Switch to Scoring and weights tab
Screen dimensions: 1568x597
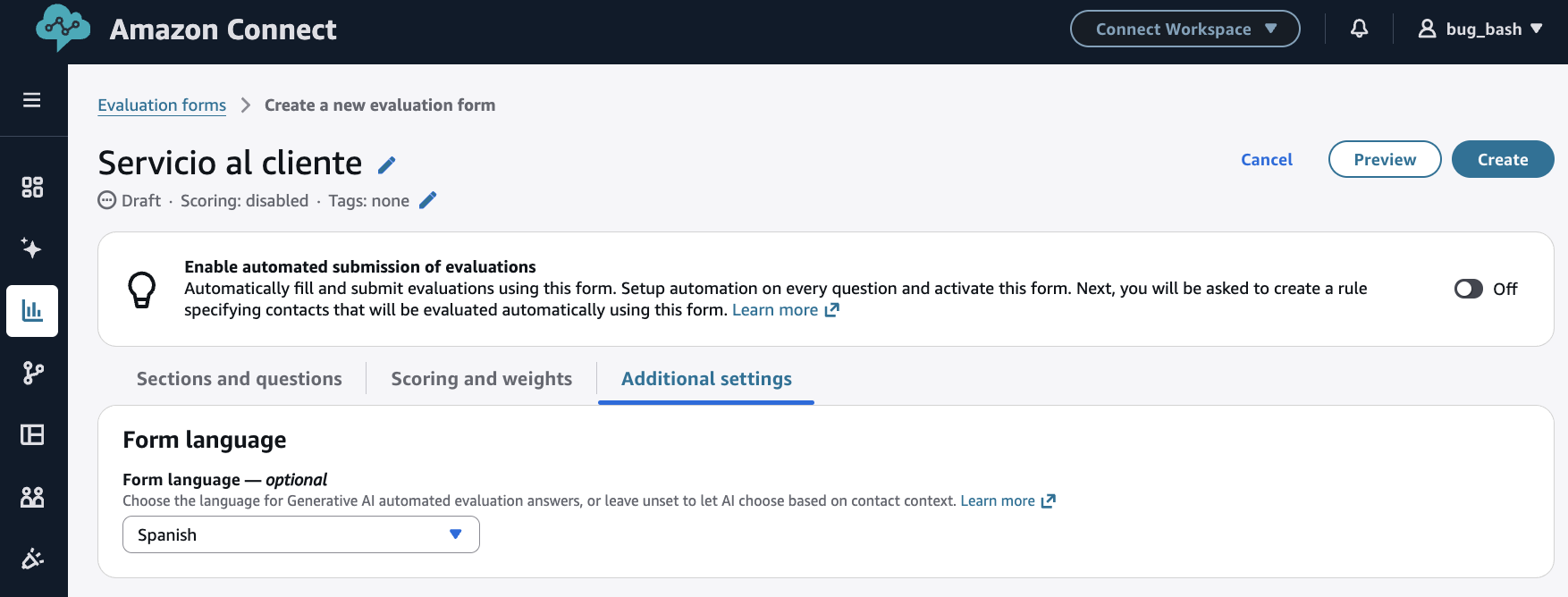click(481, 379)
